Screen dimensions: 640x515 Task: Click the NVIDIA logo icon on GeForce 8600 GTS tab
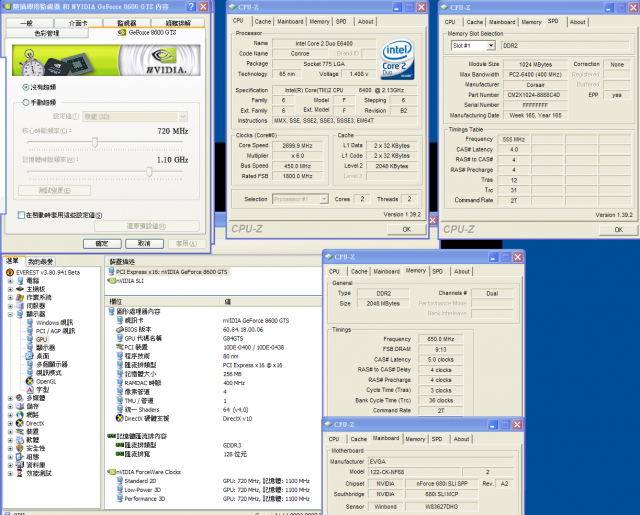tap(122, 32)
